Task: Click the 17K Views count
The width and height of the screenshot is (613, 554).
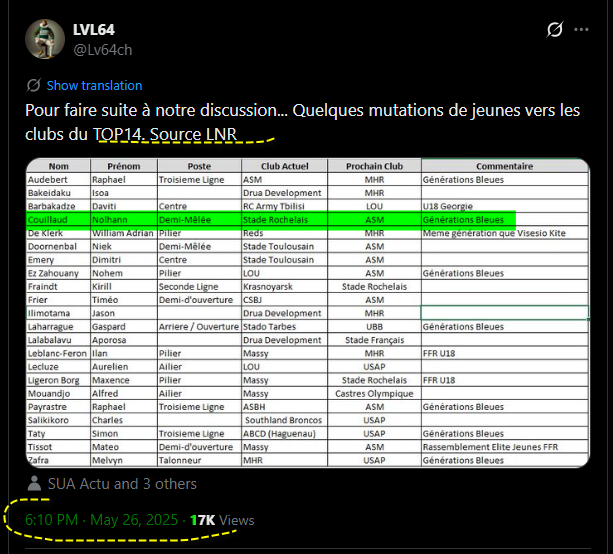Action: [222, 520]
